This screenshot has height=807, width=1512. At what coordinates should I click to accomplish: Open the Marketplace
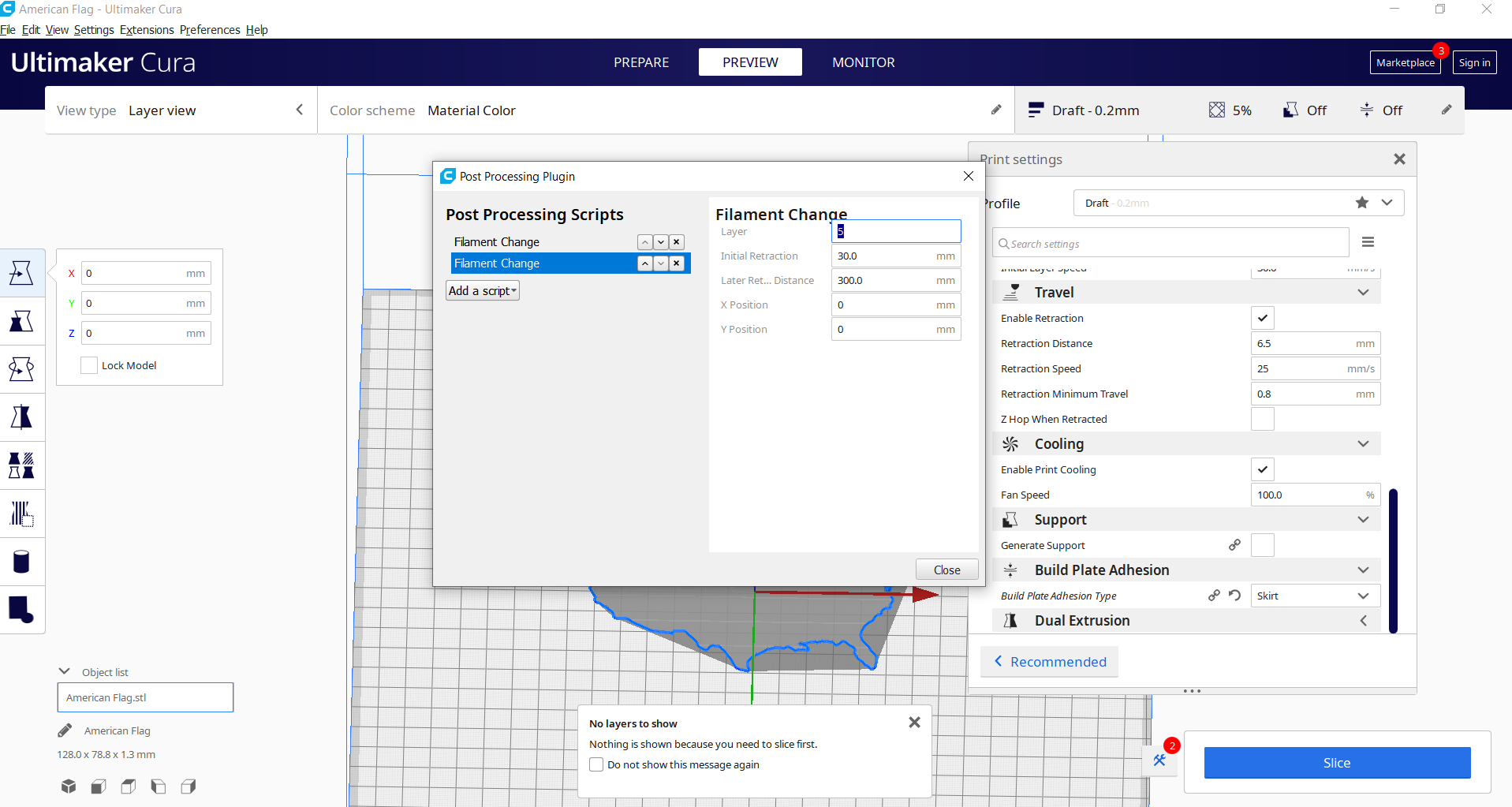[1405, 62]
